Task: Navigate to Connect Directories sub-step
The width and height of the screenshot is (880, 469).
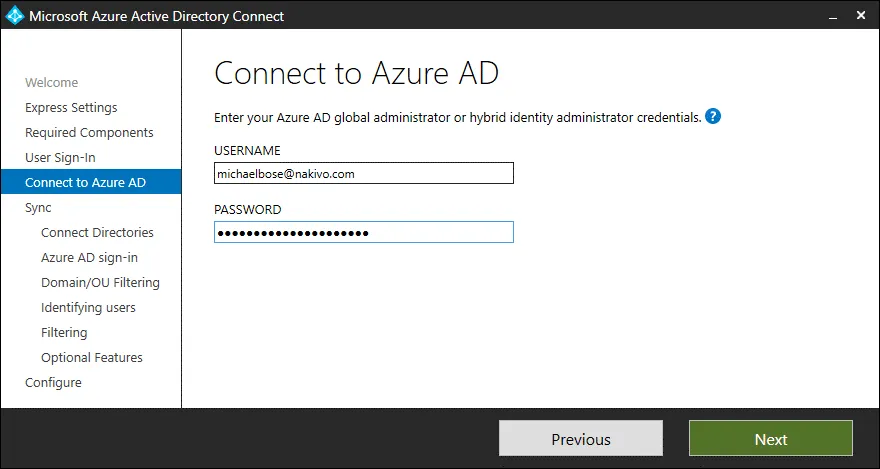Action: click(97, 233)
